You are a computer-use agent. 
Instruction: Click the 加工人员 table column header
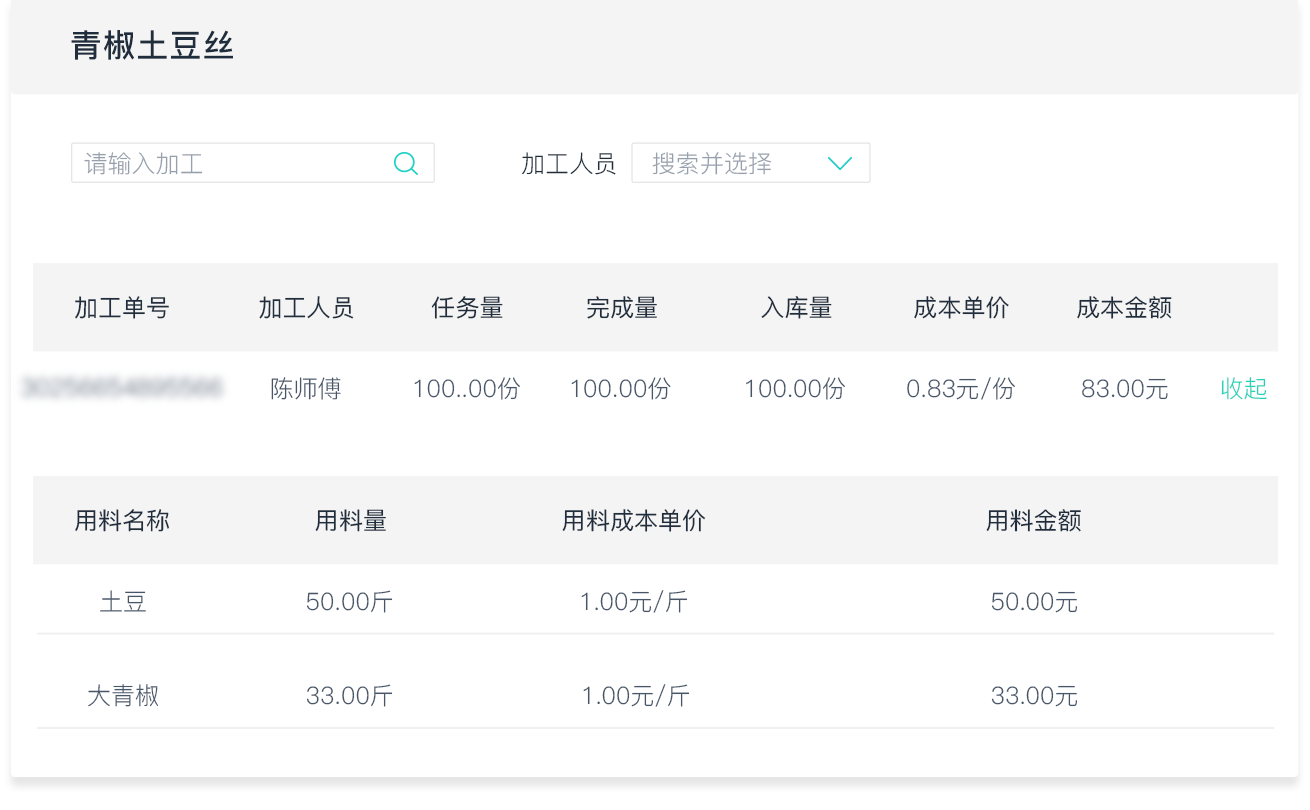tap(306, 308)
